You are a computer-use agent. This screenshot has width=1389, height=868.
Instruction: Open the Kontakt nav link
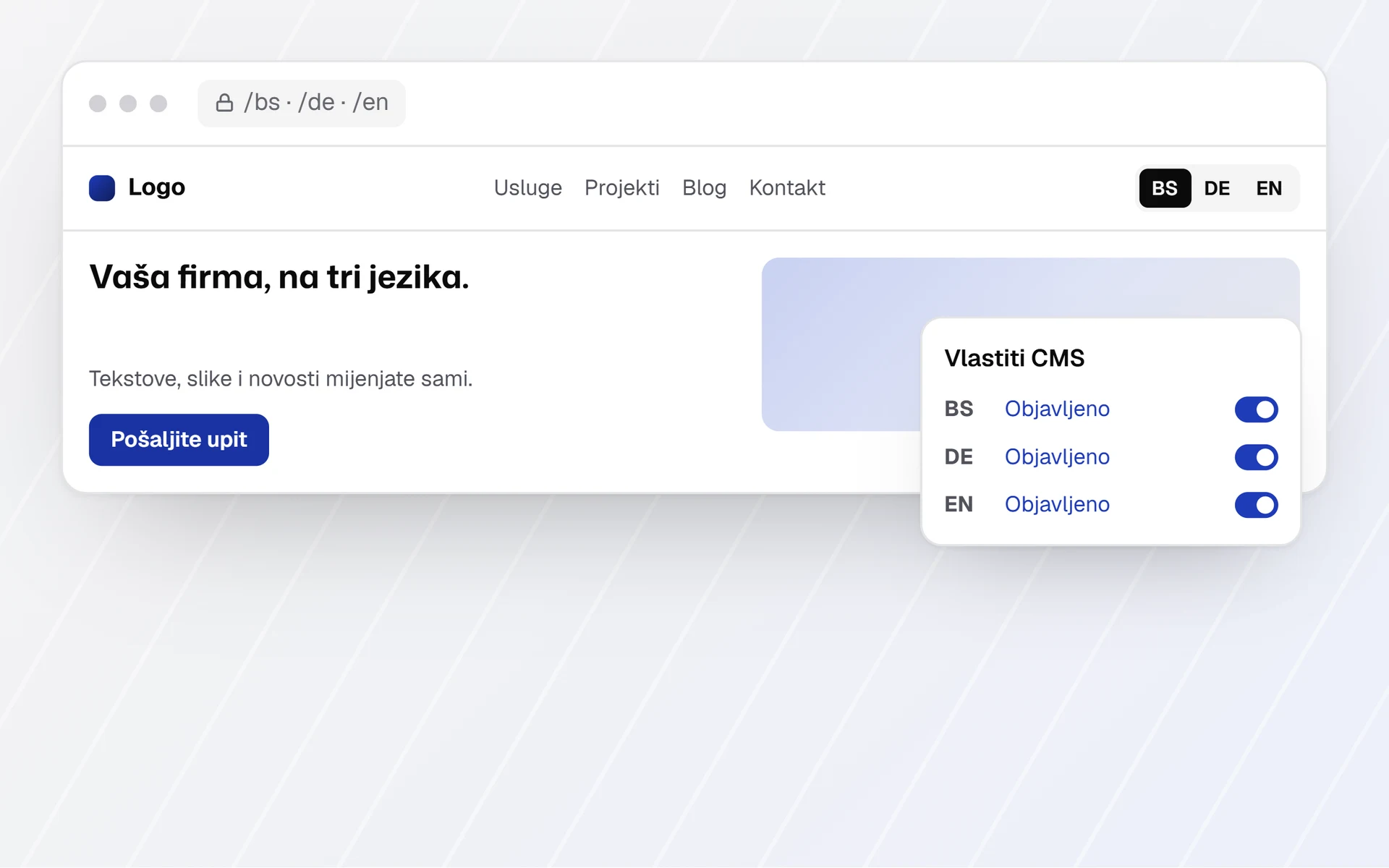pyautogui.click(x=787, y=188)
